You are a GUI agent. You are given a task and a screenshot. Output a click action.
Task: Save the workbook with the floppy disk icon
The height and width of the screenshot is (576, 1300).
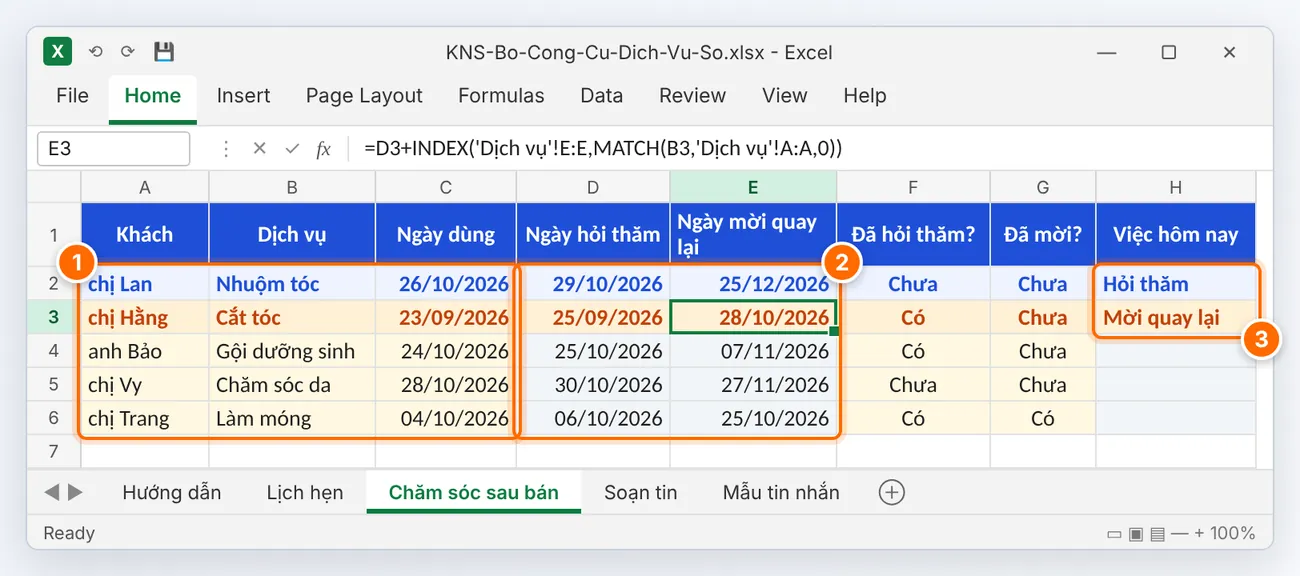pyautogui.click(x=164, y=52)
